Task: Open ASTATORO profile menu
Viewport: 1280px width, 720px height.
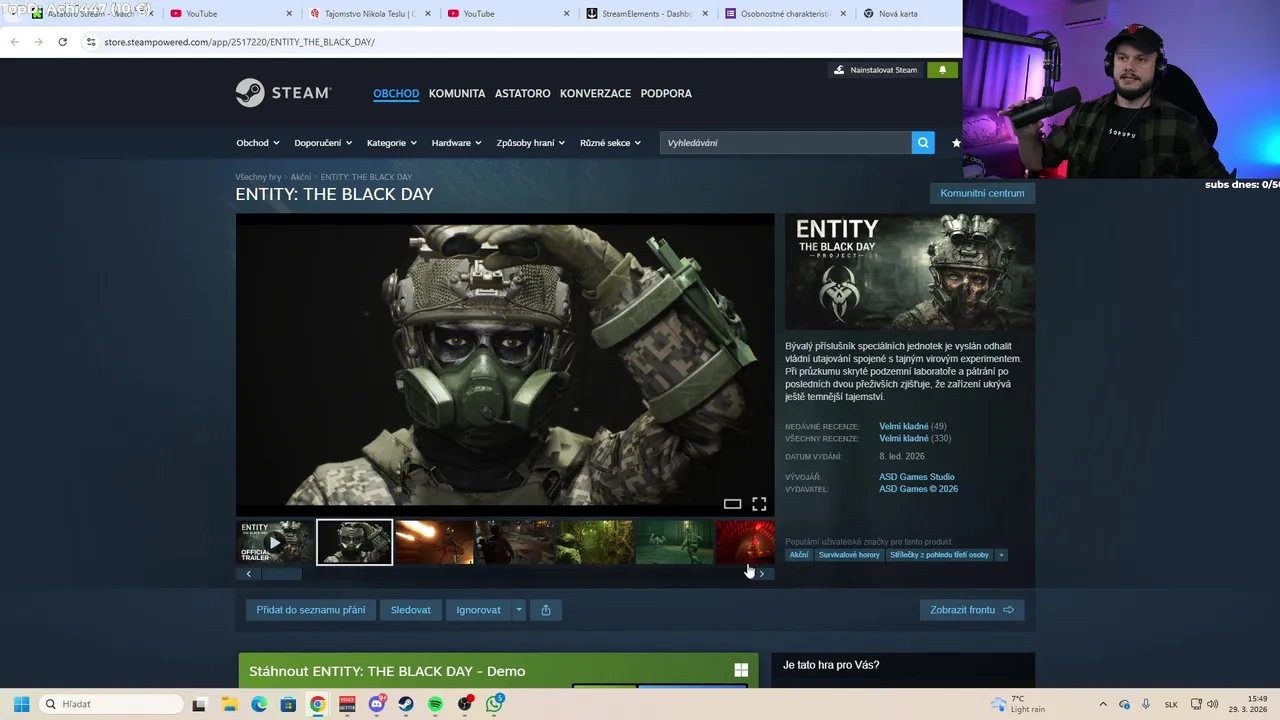Action: tap(523, 93)
